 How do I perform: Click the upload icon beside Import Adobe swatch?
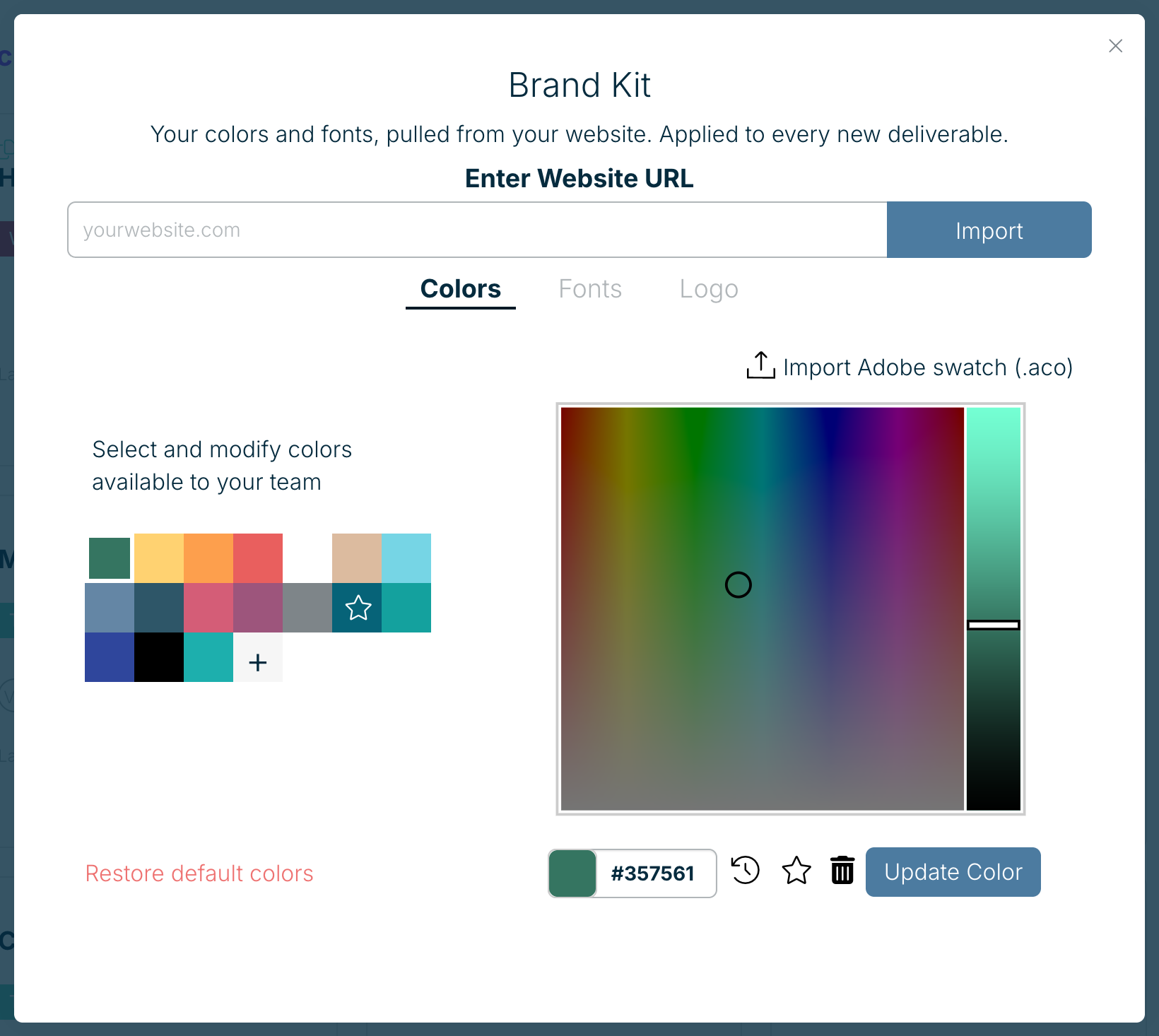point(761,365)
